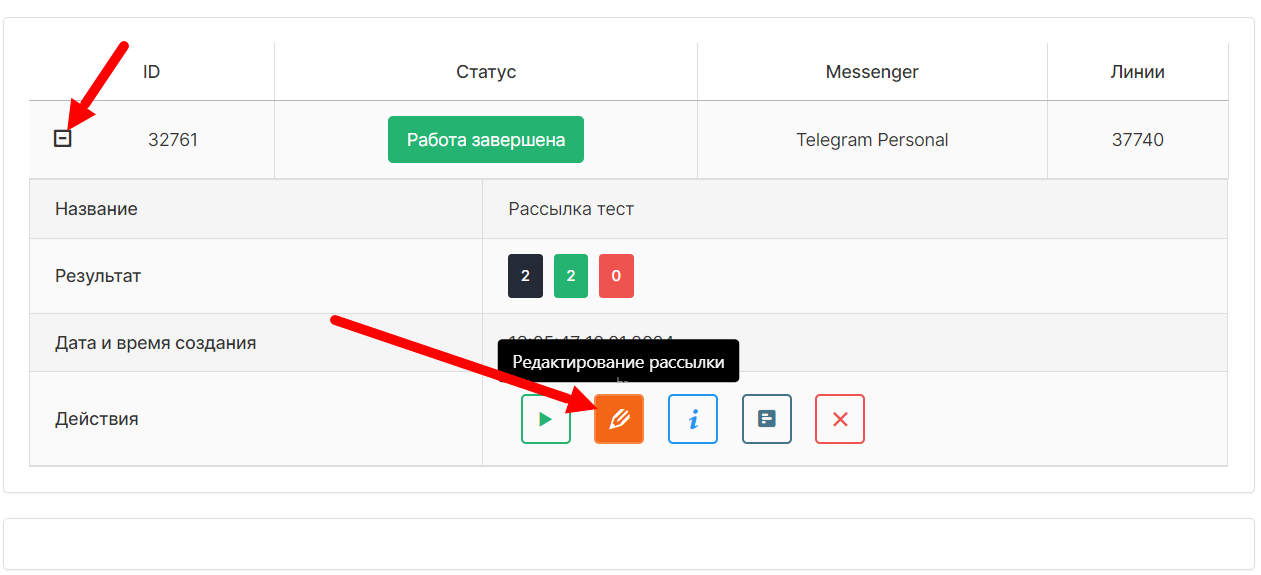Click the "Редактирование рассылки" tooltip
Viewport: 1261px width, 575px height.
click(618, 361)
